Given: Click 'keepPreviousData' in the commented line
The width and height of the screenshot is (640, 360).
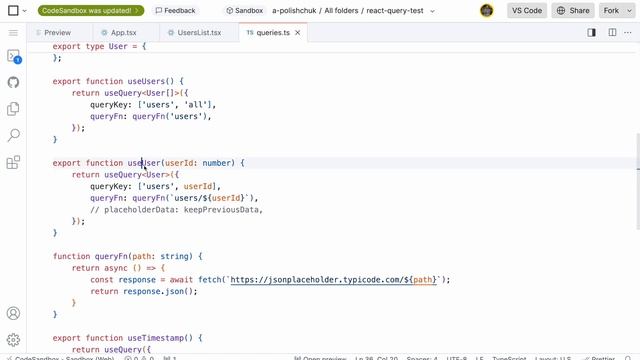Looking at the screenshot, I should click(221, 210).
